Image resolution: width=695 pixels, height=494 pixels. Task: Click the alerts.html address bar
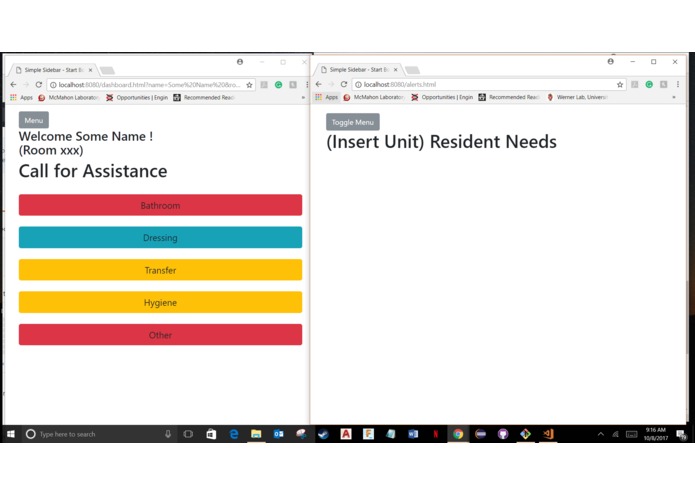(x=488, y=84)
